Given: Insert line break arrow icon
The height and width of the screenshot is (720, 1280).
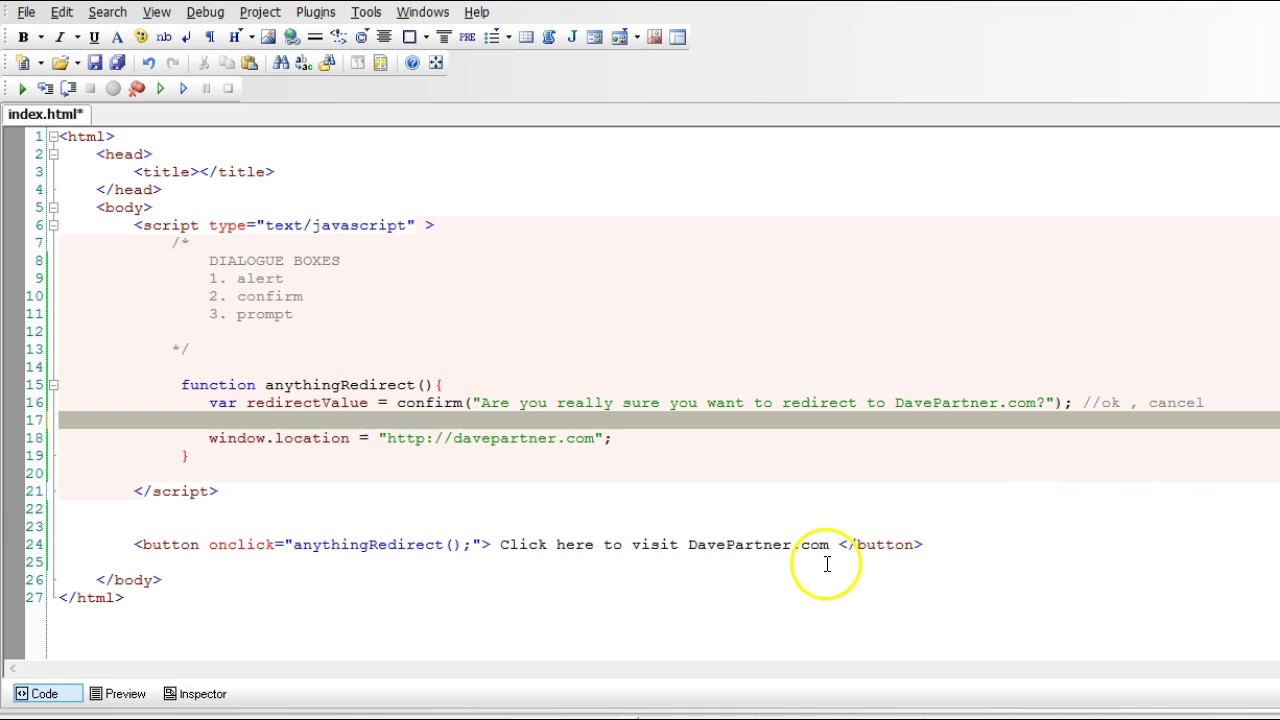Looking at the screenshot, I should (186, 37).
